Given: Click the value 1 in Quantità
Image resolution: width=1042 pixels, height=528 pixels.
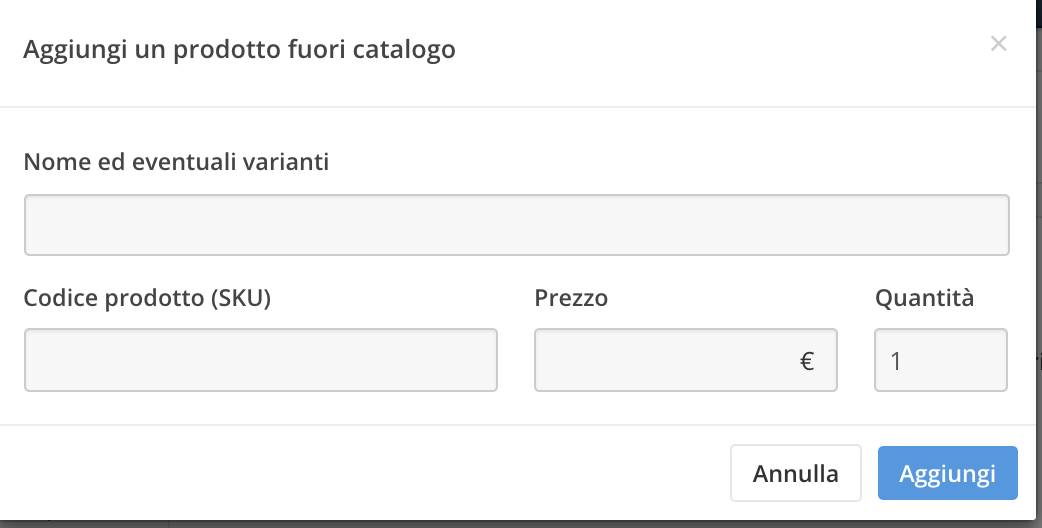Looking at the screenshot, I should [x=896, y=361].
